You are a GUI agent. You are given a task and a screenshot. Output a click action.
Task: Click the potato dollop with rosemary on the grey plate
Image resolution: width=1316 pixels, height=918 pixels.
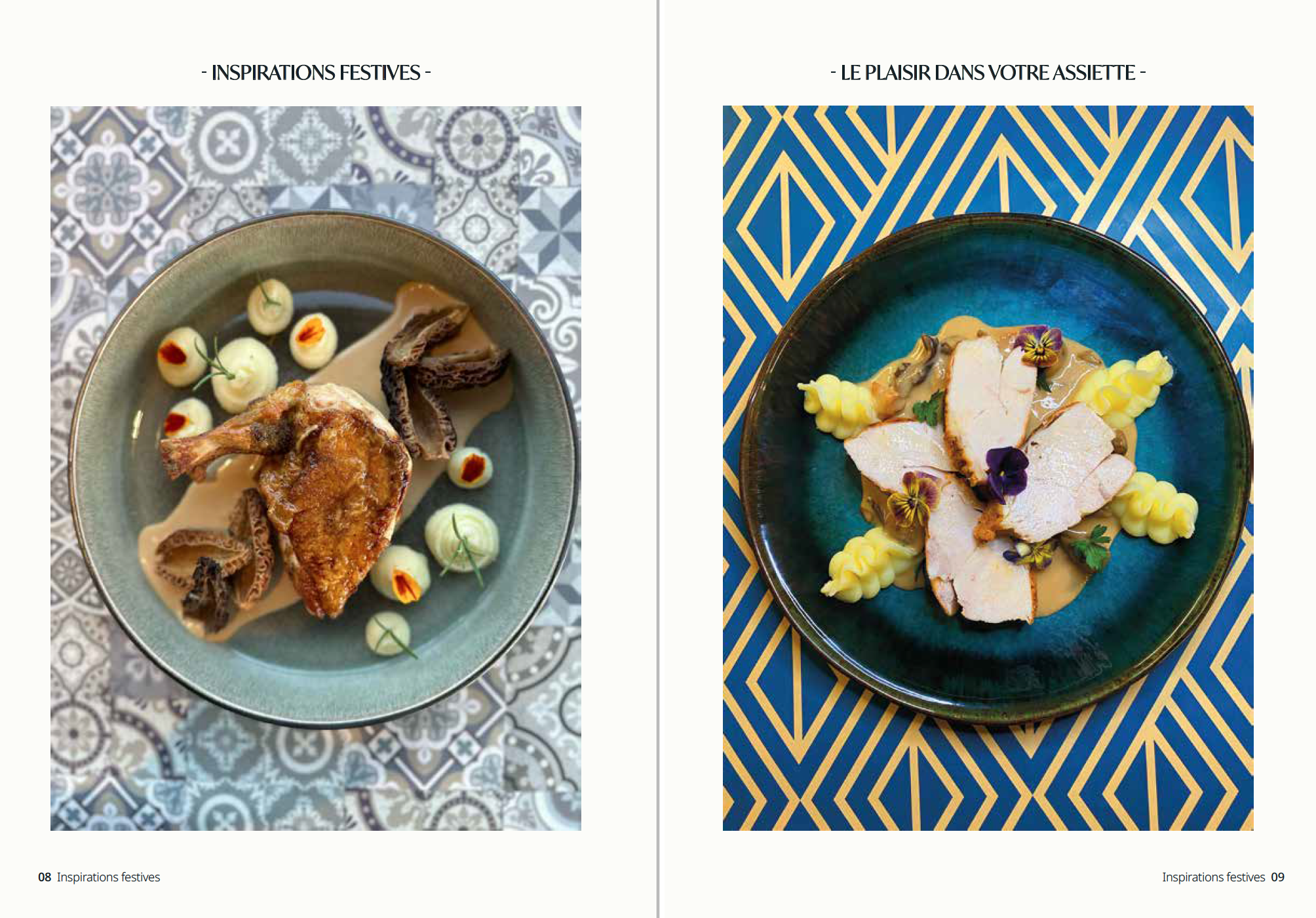[242, 372]
